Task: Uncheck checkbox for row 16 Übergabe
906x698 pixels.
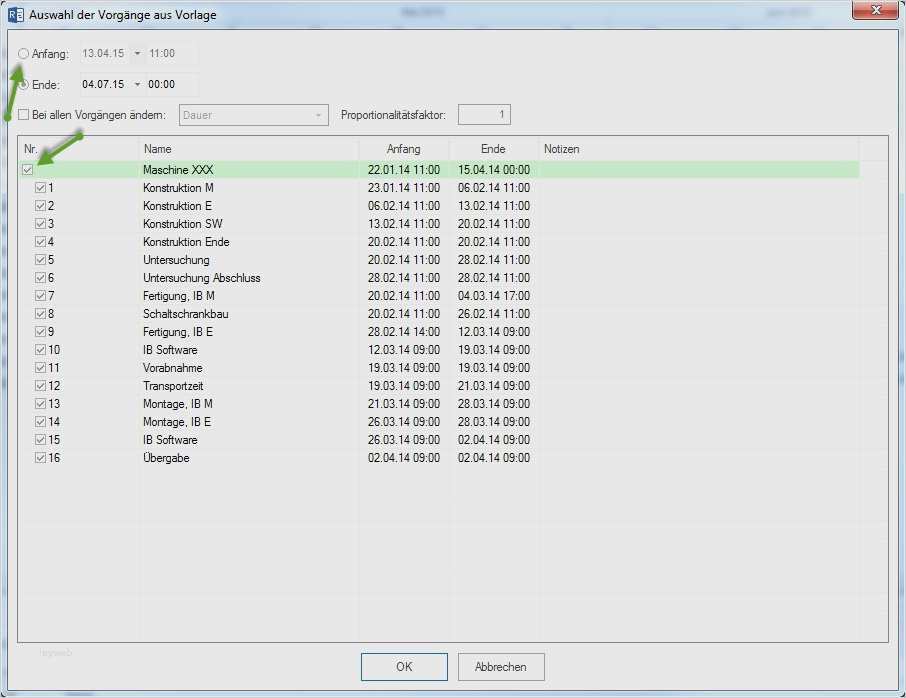Action: (40, 458)
